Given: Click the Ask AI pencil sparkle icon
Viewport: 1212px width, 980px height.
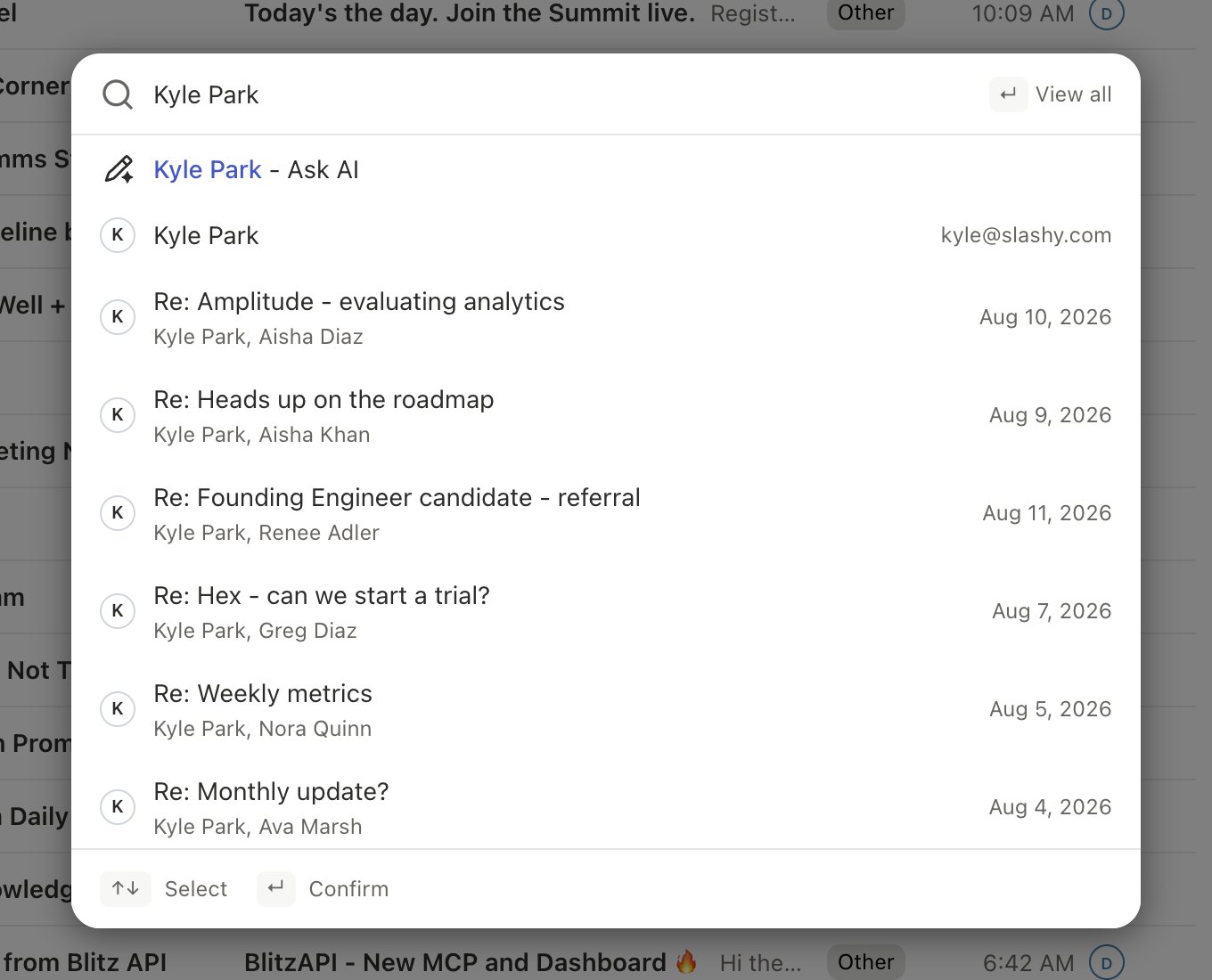Looking at the screenshot, I should coord(118,169).
